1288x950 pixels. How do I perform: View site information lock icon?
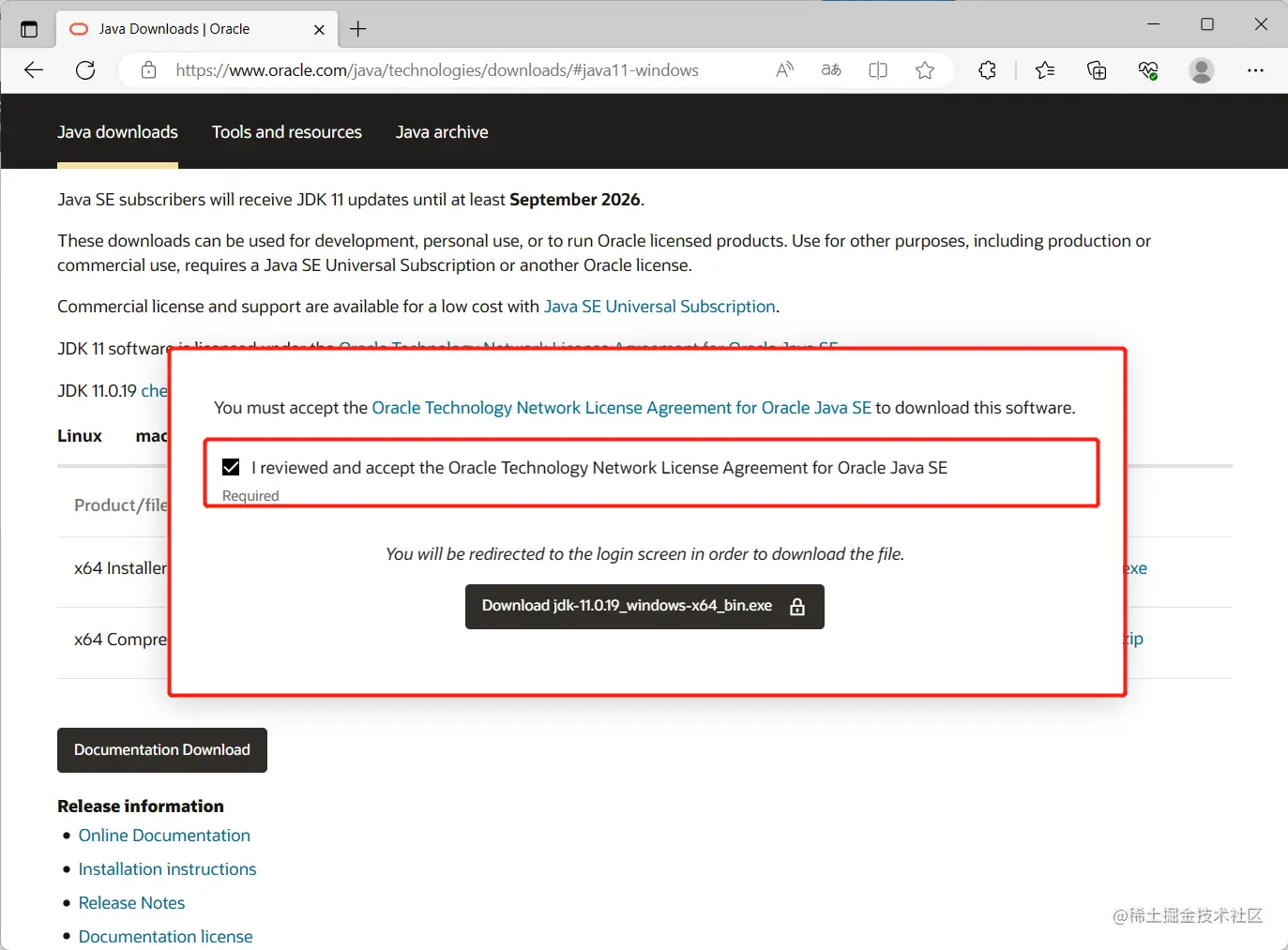point(148,70)
